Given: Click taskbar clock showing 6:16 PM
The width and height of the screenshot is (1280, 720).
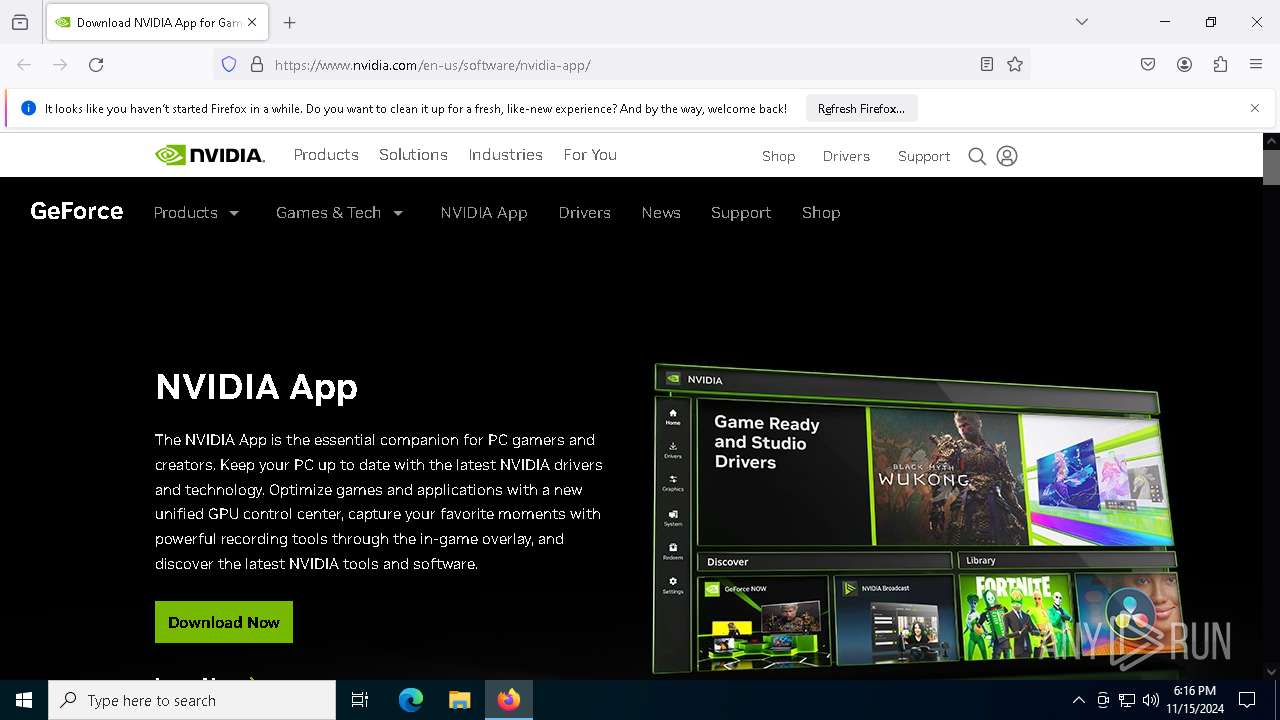Looking at the screenshot, I should tap(1194, 700).
